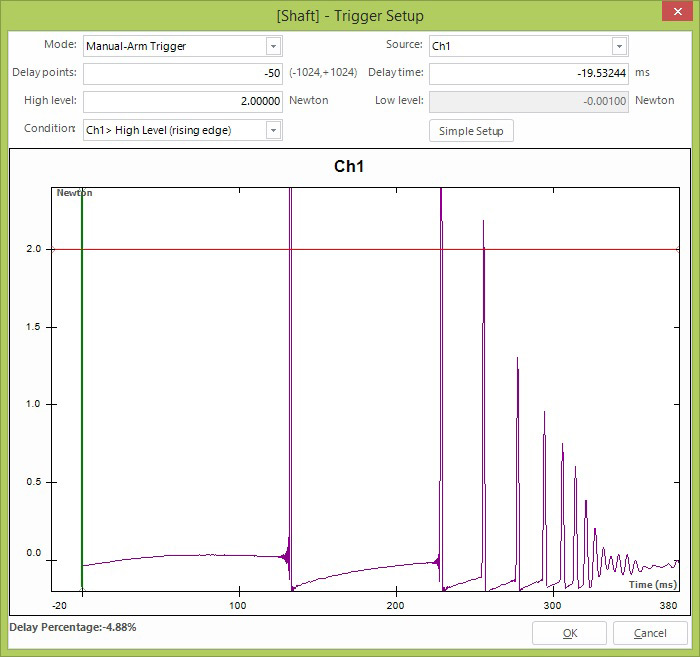700x657 pixels.
Task: Expand the Source channel dropdown
Action: tap(619, 46)
